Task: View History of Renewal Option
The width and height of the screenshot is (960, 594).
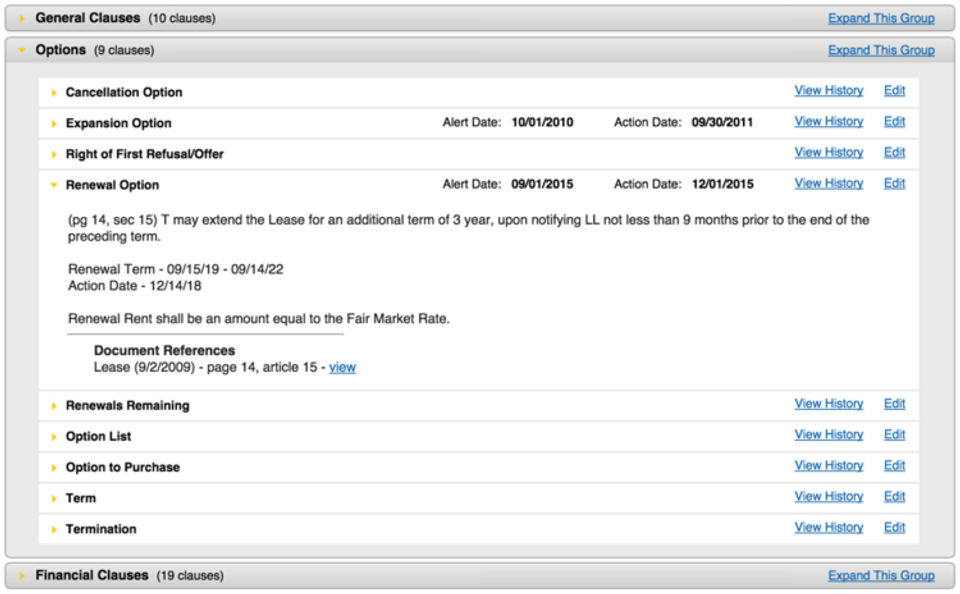Action: point(829,184)
